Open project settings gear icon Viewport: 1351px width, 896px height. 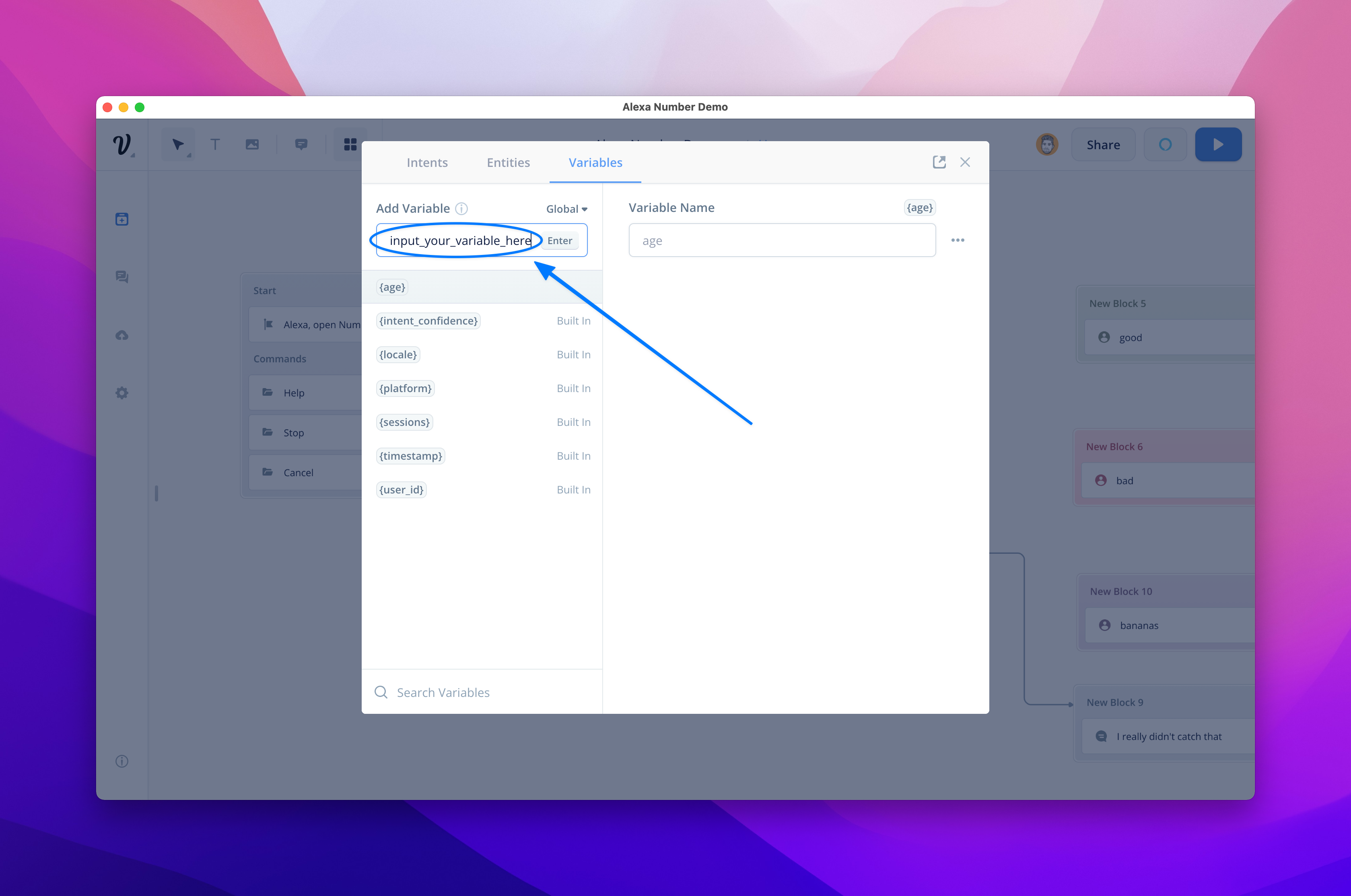pyautogui.click(x=122, y=393)
